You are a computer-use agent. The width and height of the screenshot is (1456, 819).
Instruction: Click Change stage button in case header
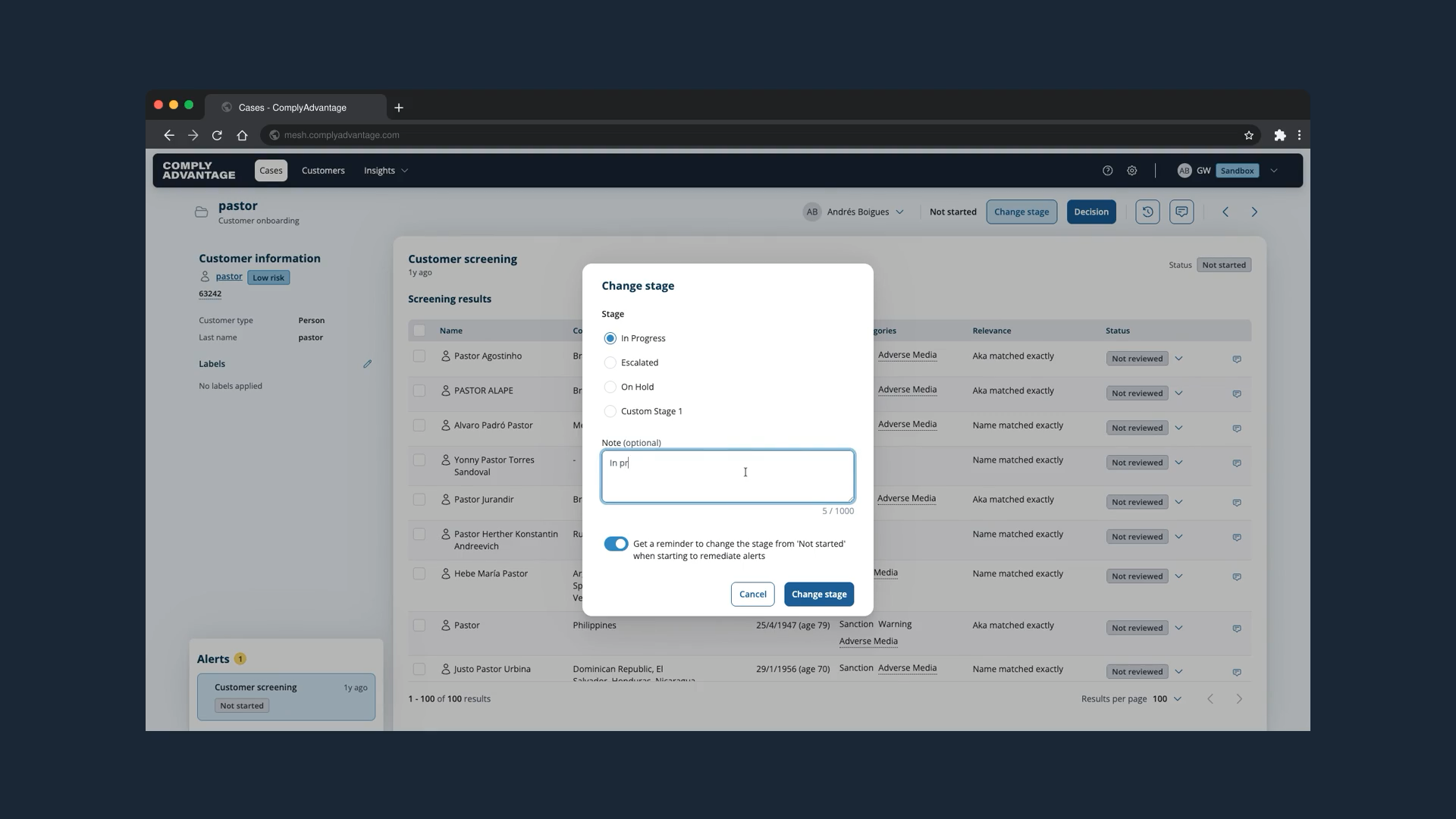[x=1021, y=212]
